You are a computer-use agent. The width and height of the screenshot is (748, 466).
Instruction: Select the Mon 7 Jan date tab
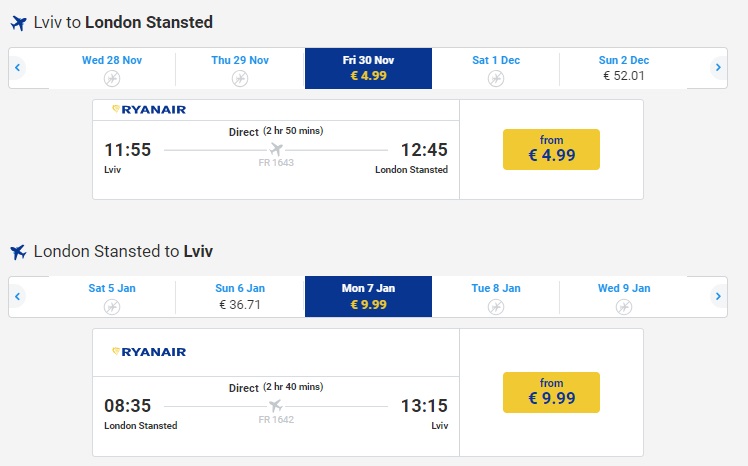[368, 297]
